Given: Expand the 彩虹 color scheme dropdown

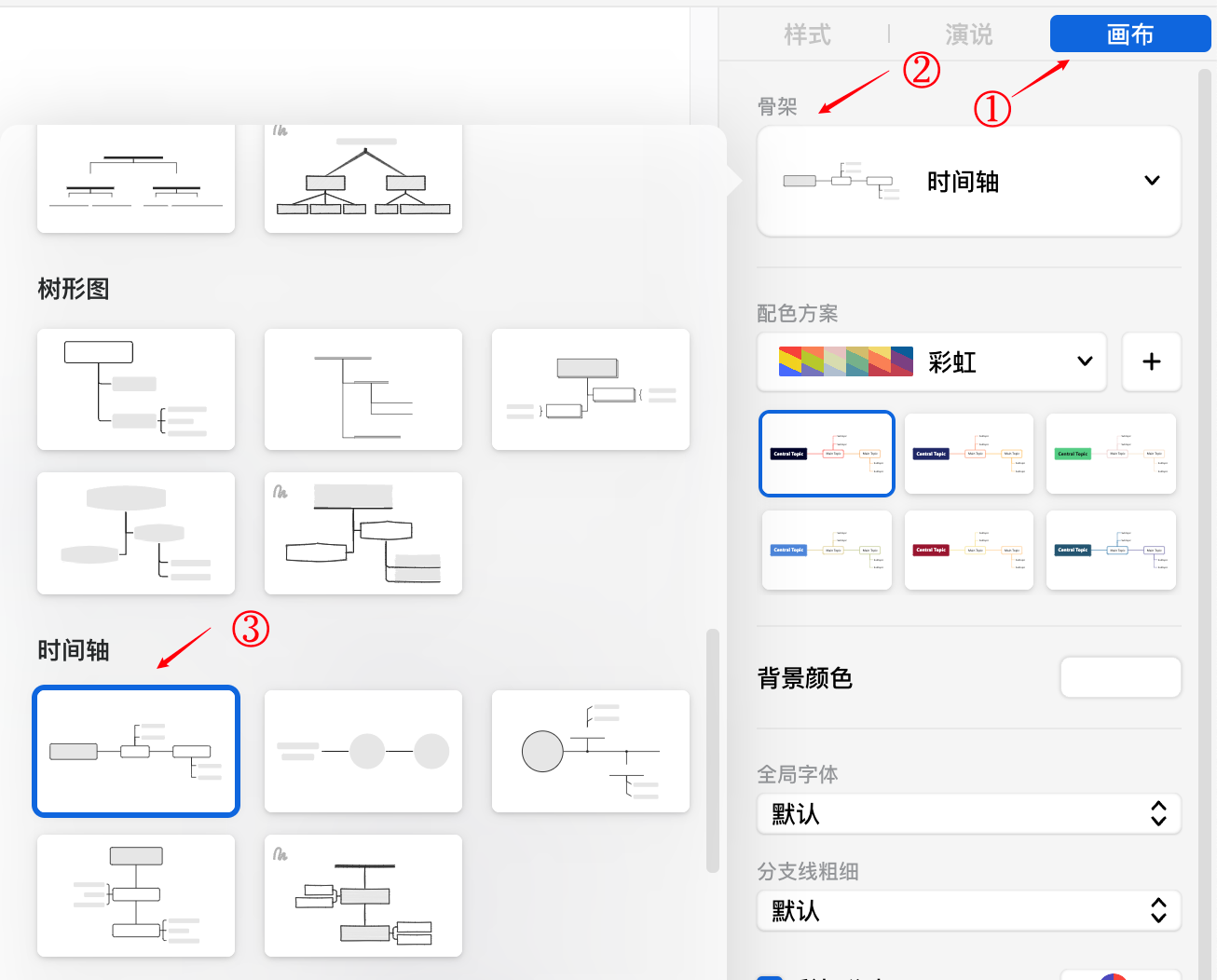Looking at the screenshot, I should pos(931,361).
